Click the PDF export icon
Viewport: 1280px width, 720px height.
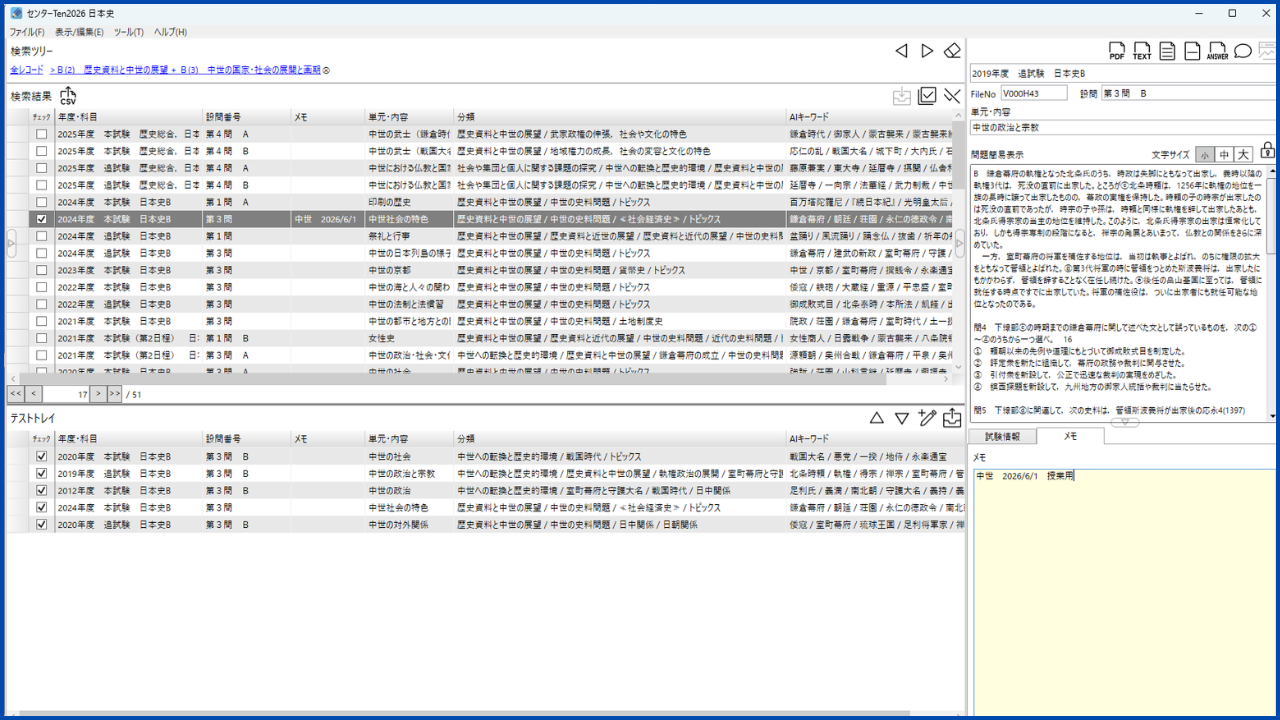(1117, 52)
